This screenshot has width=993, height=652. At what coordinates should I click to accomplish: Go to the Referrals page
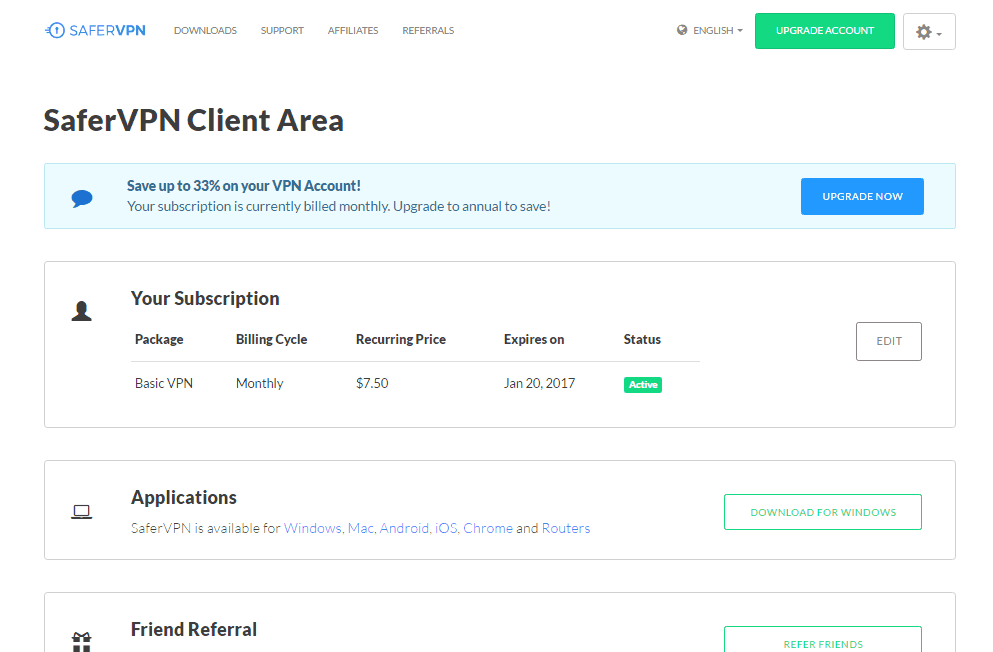[428, 30]
